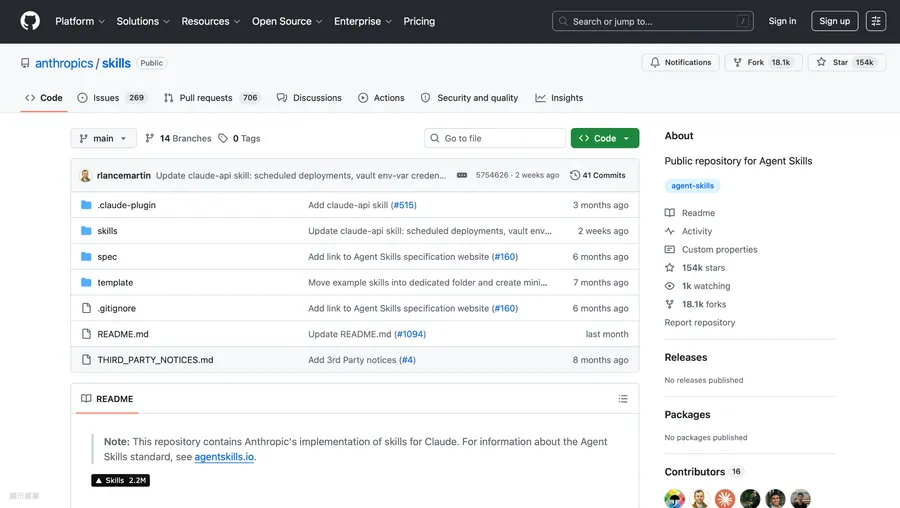Expand the Resources menu
The height and width of the screenshot is (508, 900).
tap(211, 21)
